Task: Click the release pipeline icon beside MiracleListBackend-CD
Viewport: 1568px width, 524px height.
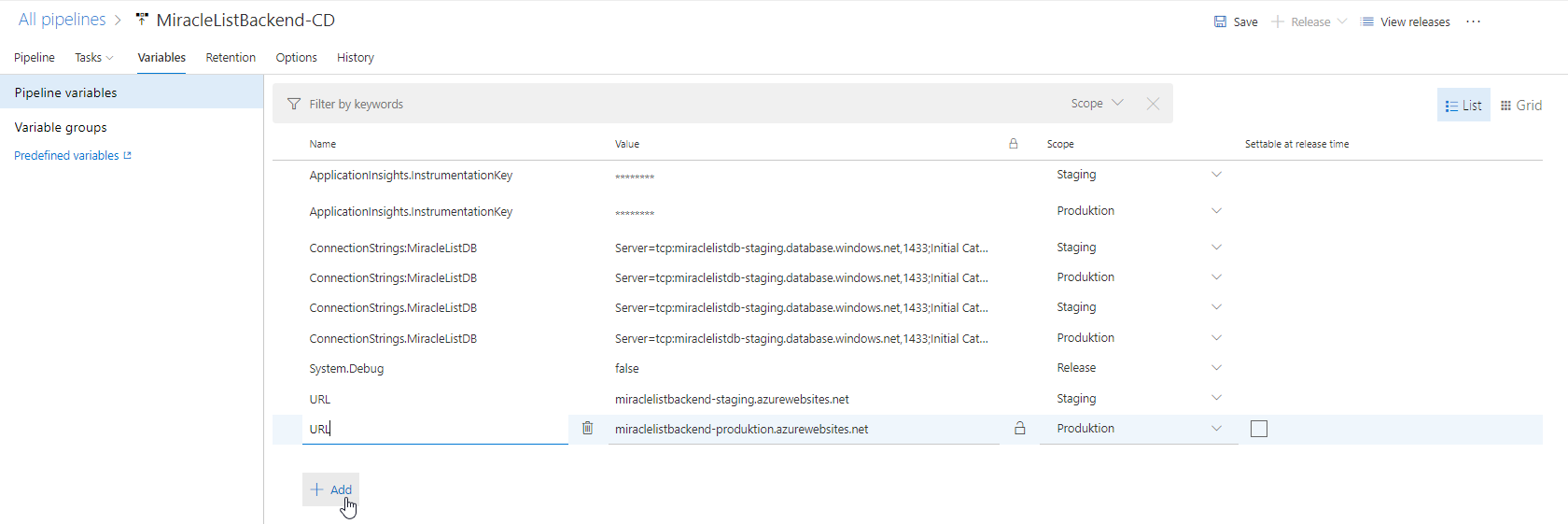Action: 142,20
